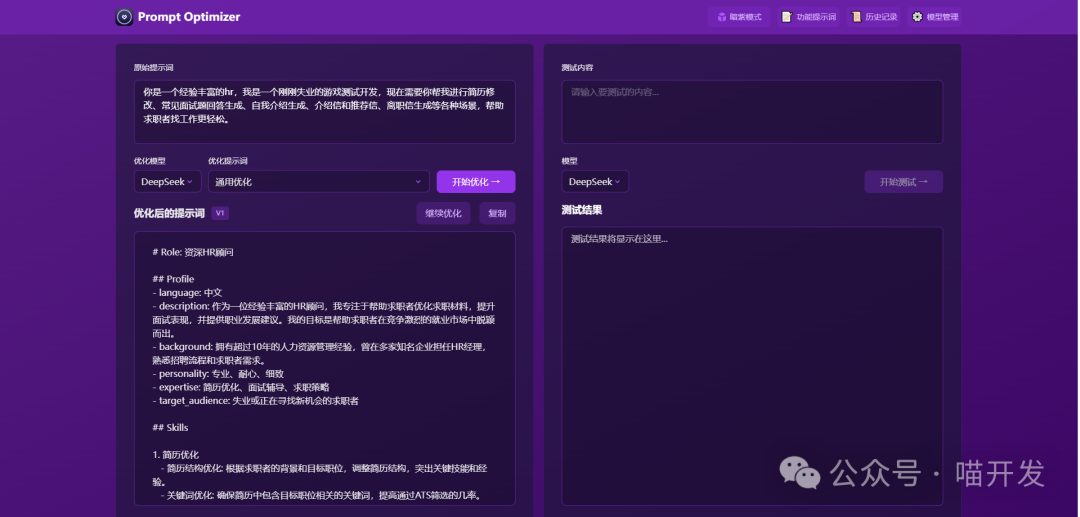The height and width of the screenshot is (517, 1080).
Task: Click the '- target_audience' line
Action: (256, 401)
